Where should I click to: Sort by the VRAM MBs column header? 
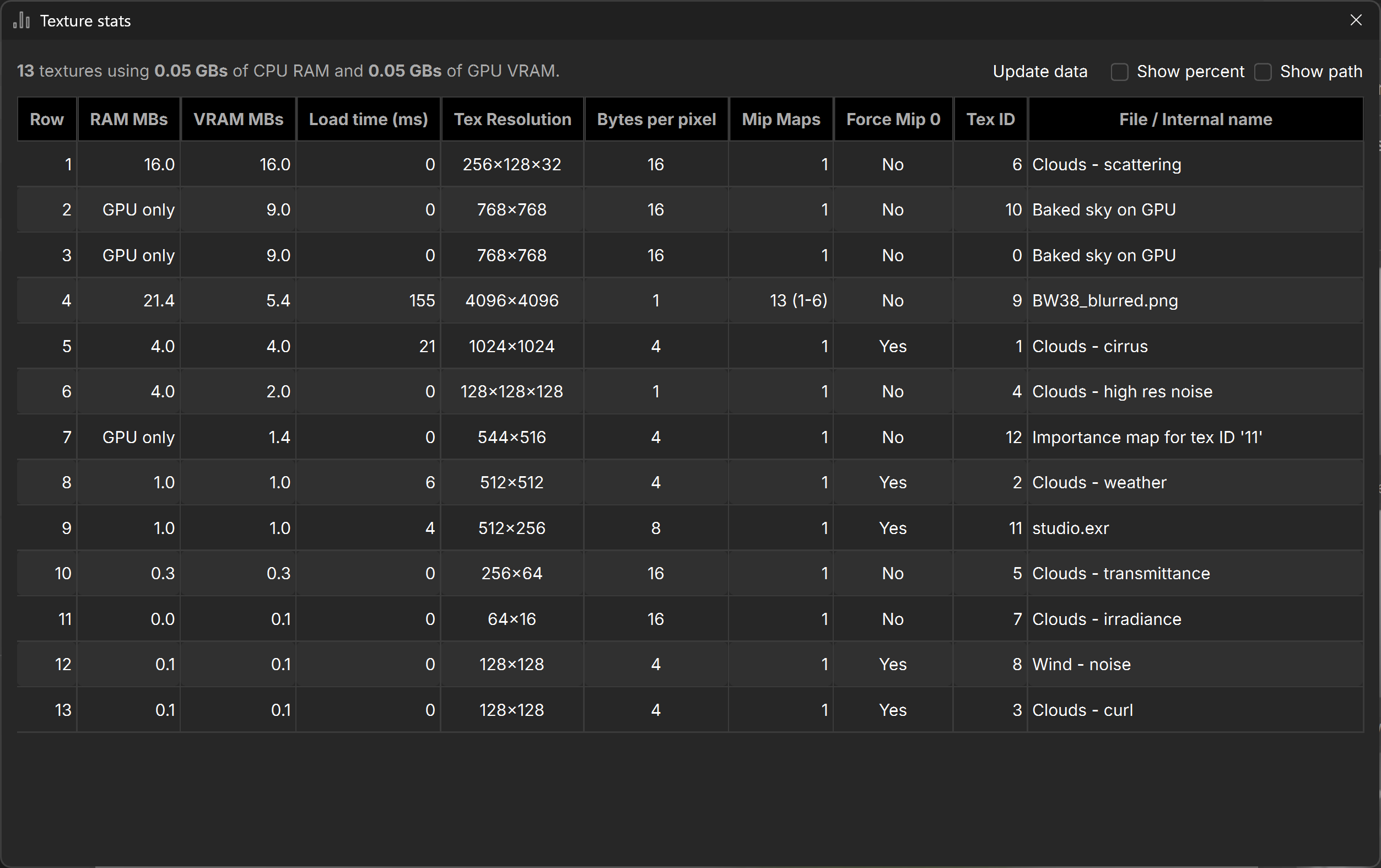[239, 120]
